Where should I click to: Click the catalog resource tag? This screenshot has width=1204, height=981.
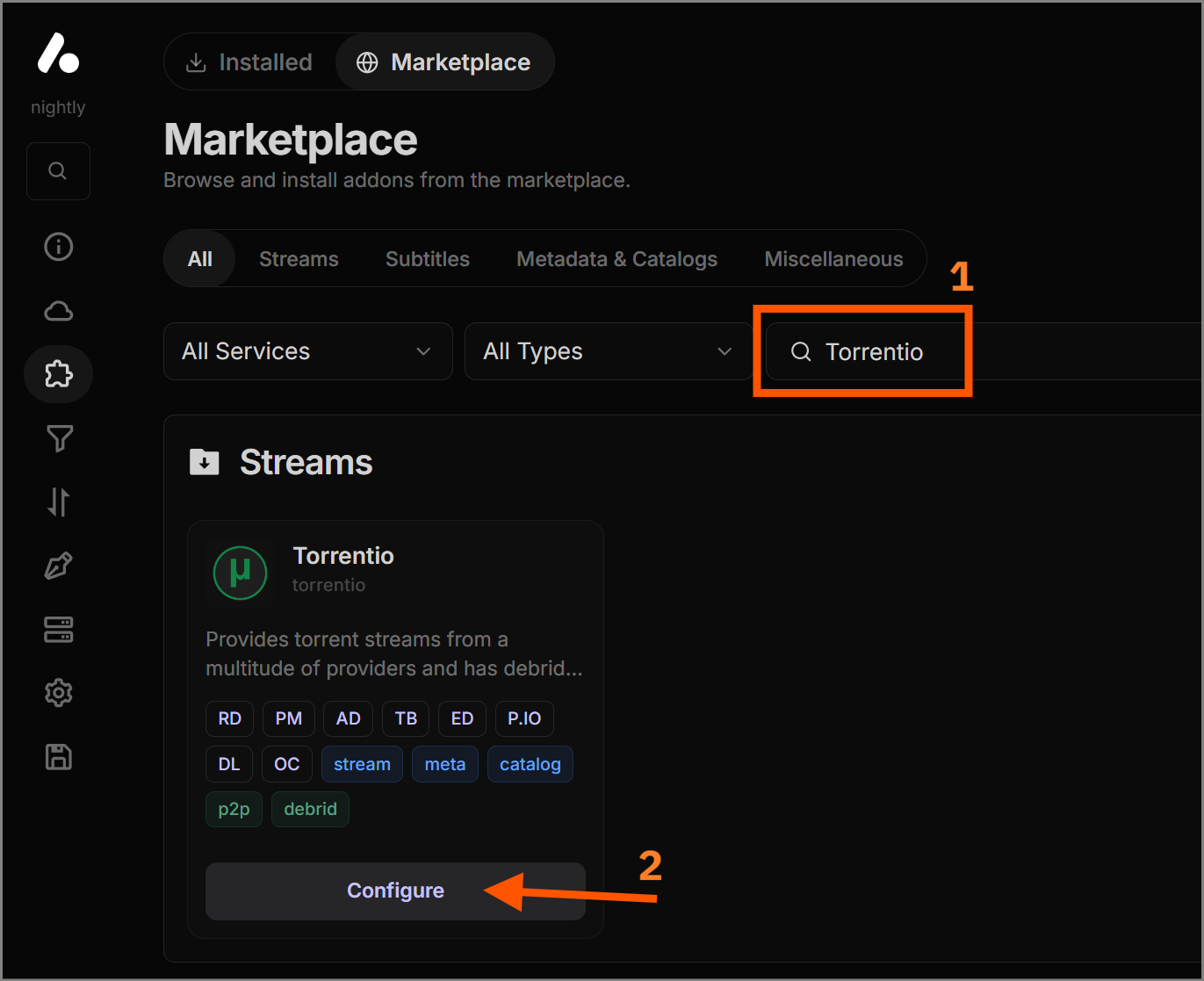530,764
